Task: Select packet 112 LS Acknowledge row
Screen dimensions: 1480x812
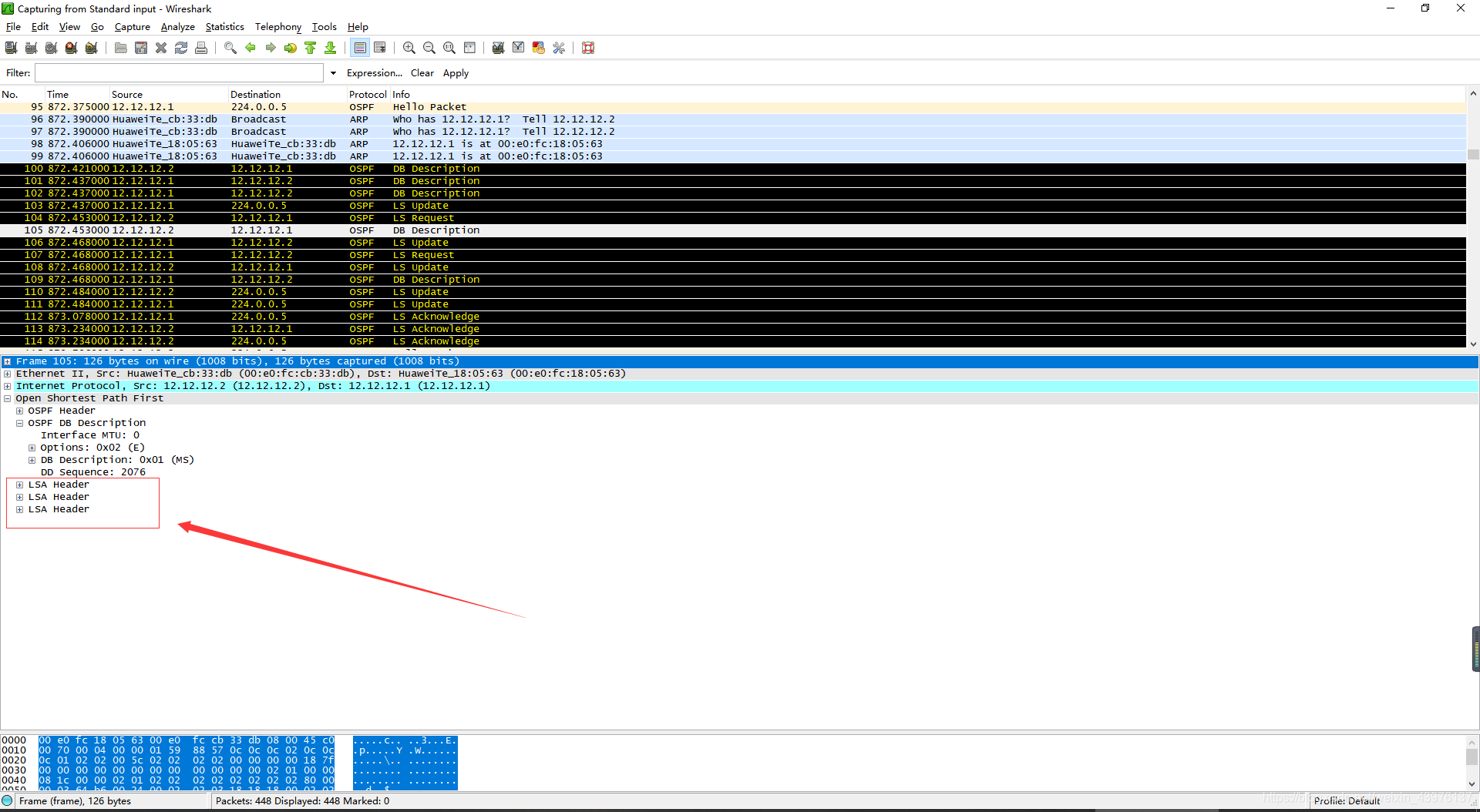Action: click(x=732, y=317)
